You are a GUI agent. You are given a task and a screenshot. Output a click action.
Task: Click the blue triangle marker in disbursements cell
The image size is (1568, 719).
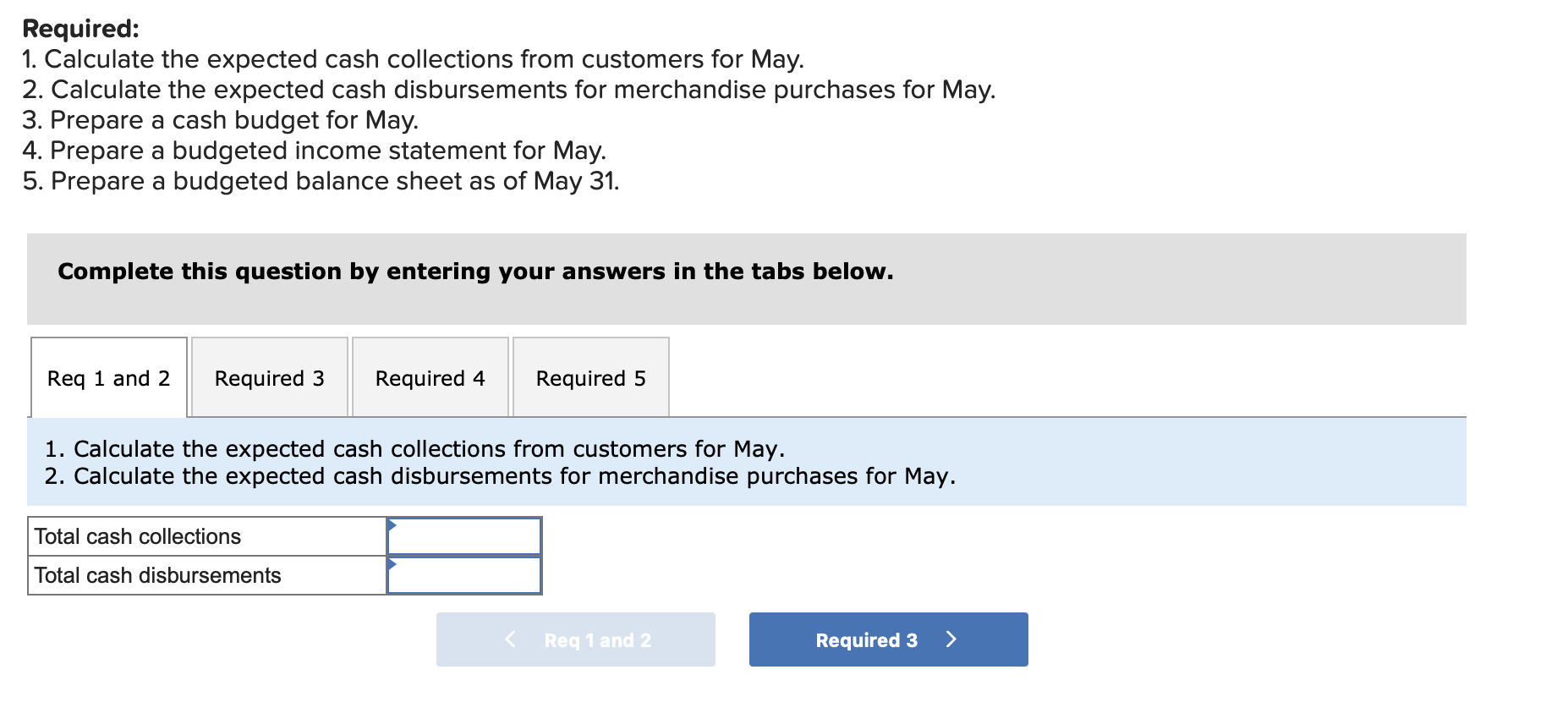tap(392, 564)
